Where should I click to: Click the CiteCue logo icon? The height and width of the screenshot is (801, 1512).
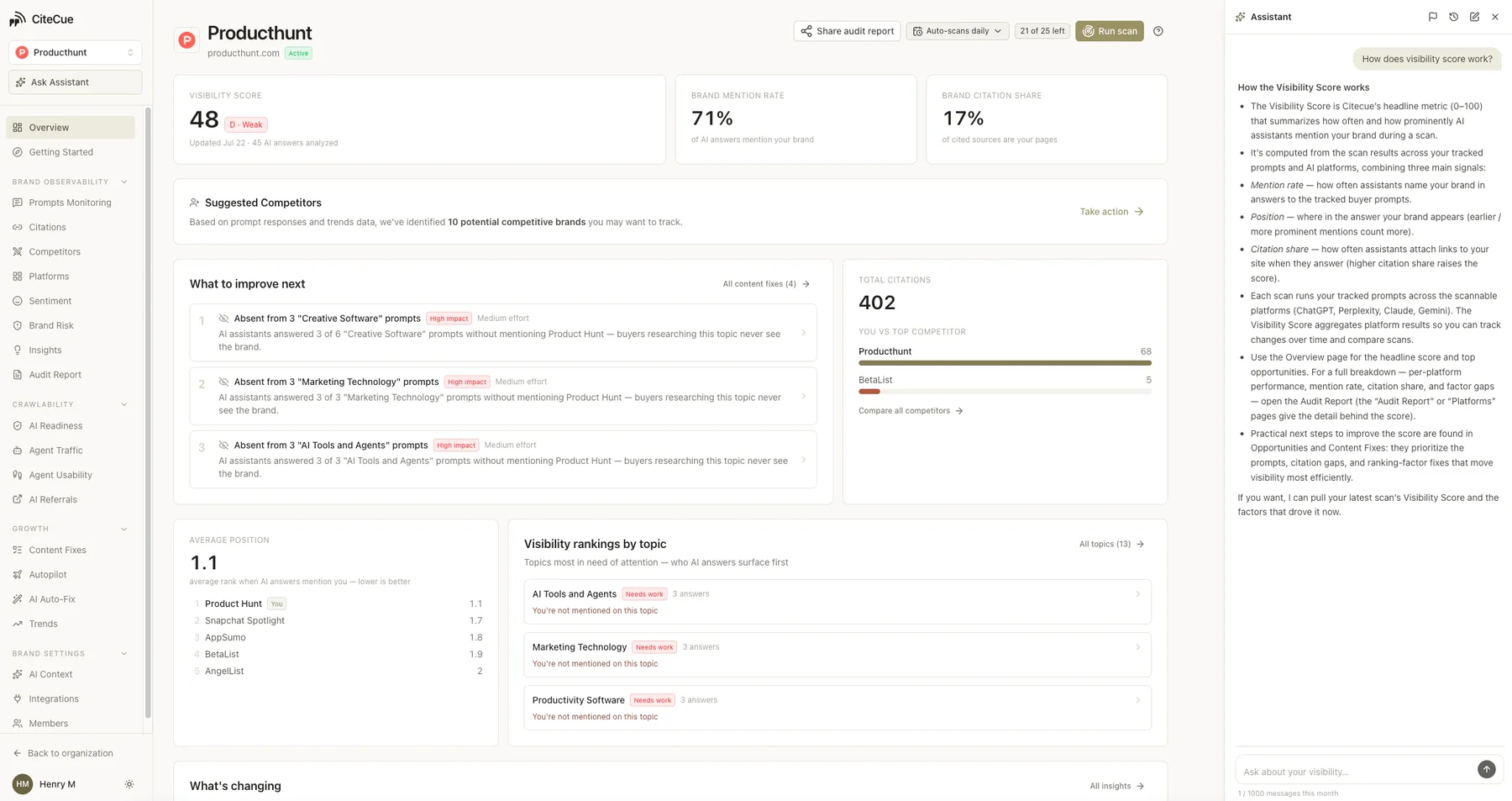pyautogui.click(x=17, y=18)
